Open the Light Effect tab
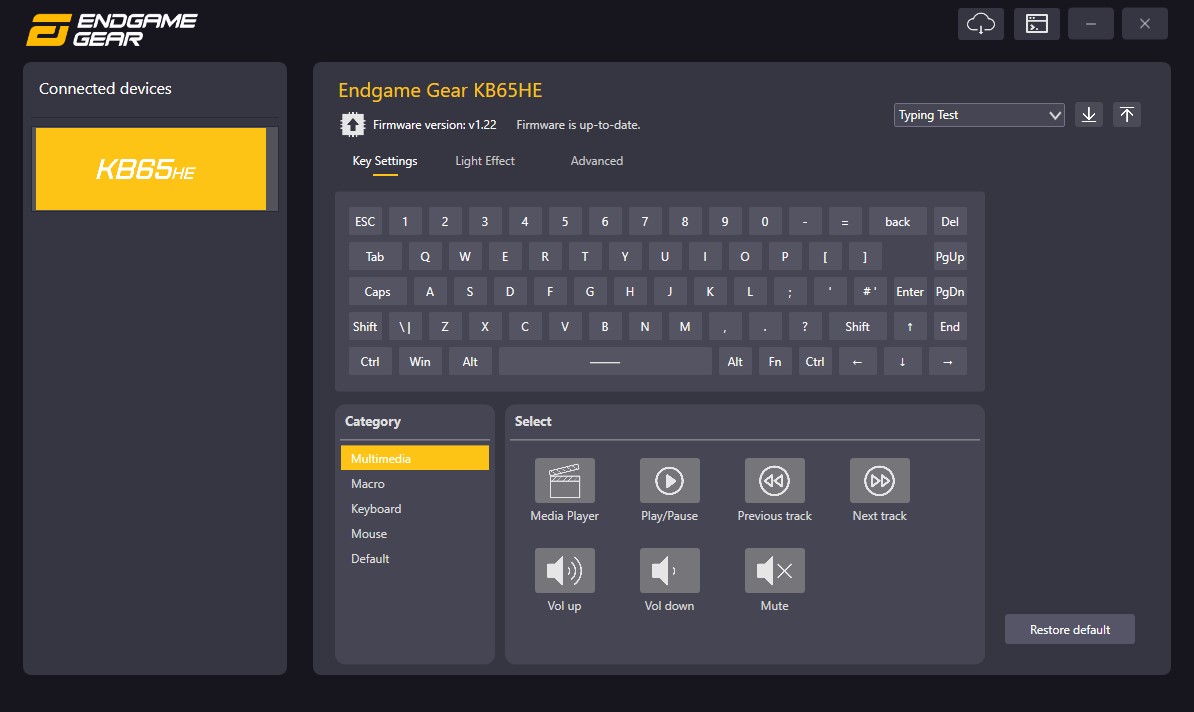Viewport: 1194px width, 712px height. coord(485,161)
